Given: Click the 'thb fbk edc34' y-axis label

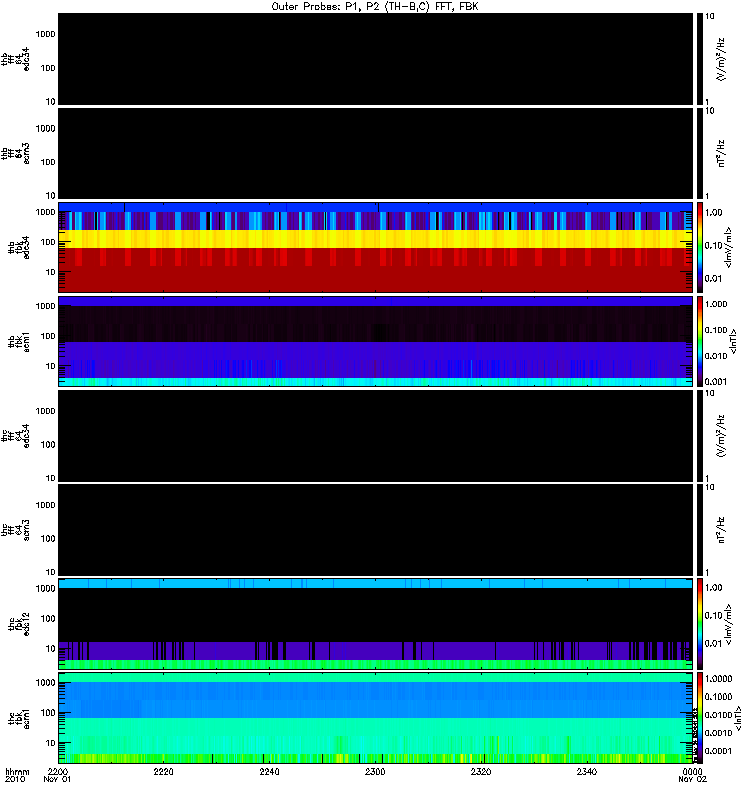Looking at the screenshot, I should pos(18,247).
